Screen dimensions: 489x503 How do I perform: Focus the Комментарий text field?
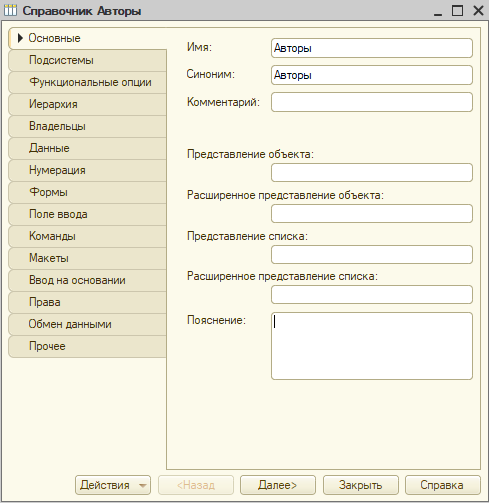[372, 102]
